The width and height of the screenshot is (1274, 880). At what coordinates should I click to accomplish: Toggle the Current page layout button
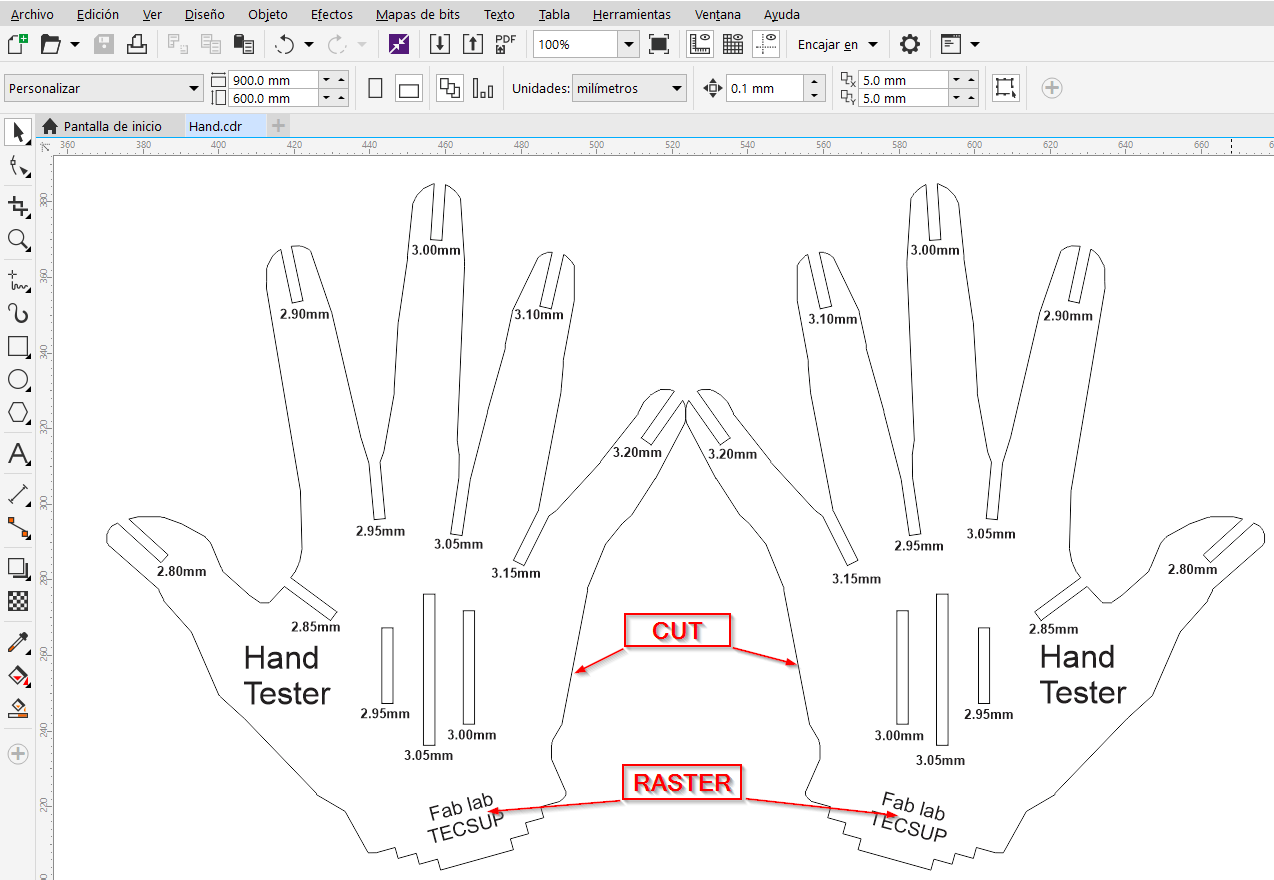click(483, 88)
